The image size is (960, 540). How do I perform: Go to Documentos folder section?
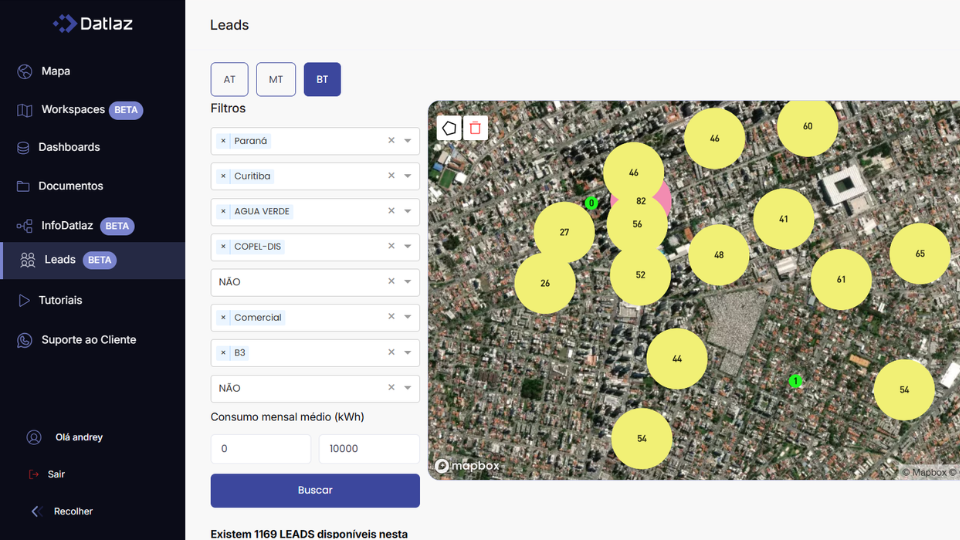click(70, 186)
